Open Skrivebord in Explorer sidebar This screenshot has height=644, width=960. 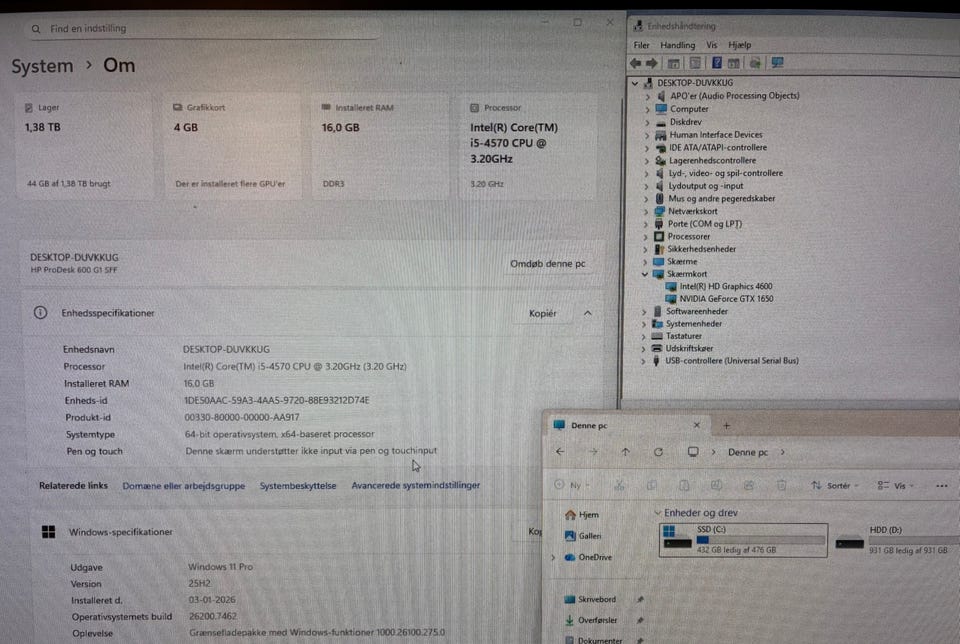click(590, 599)
